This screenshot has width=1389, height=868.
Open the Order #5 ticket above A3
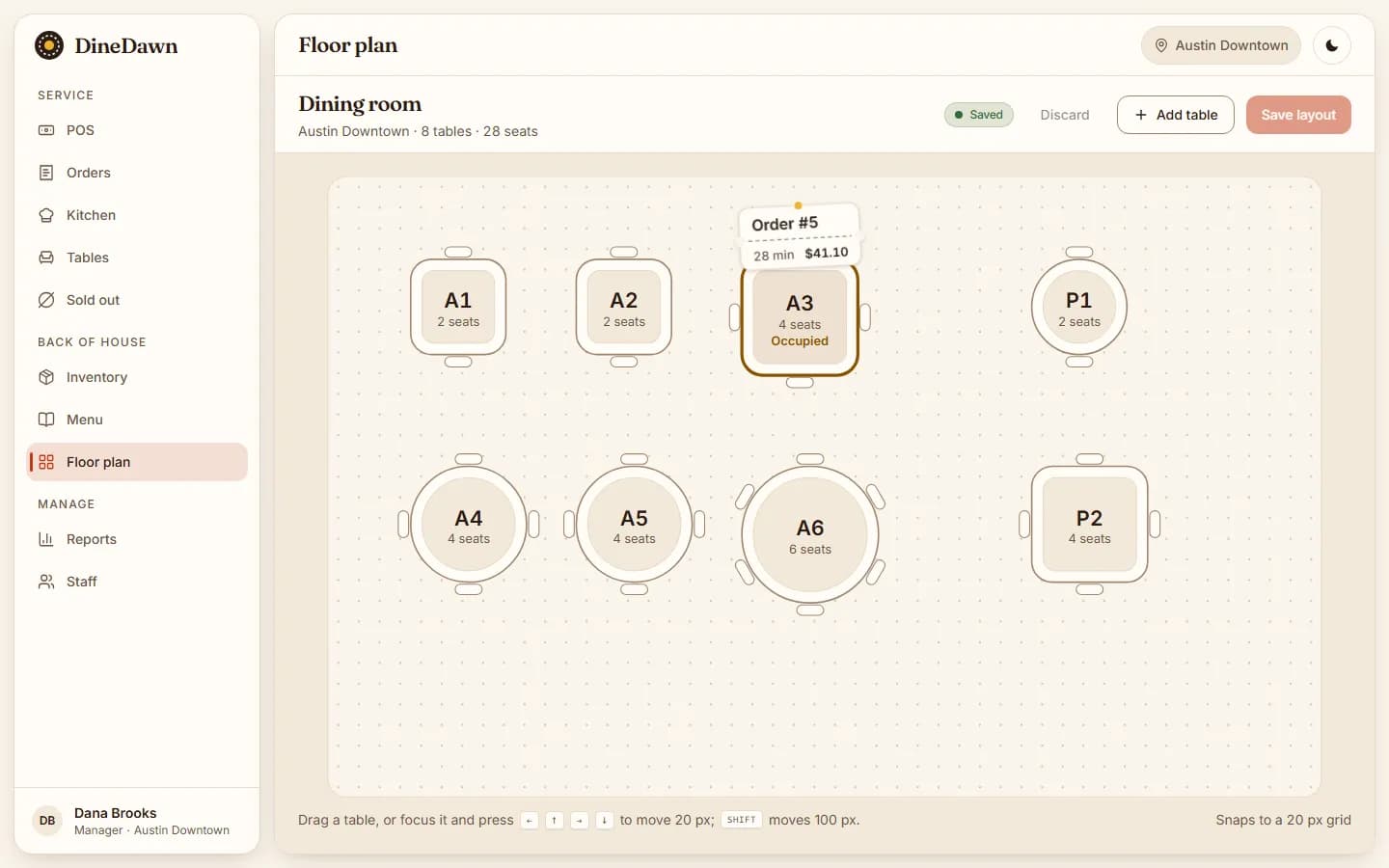click(x=800, y=235)
